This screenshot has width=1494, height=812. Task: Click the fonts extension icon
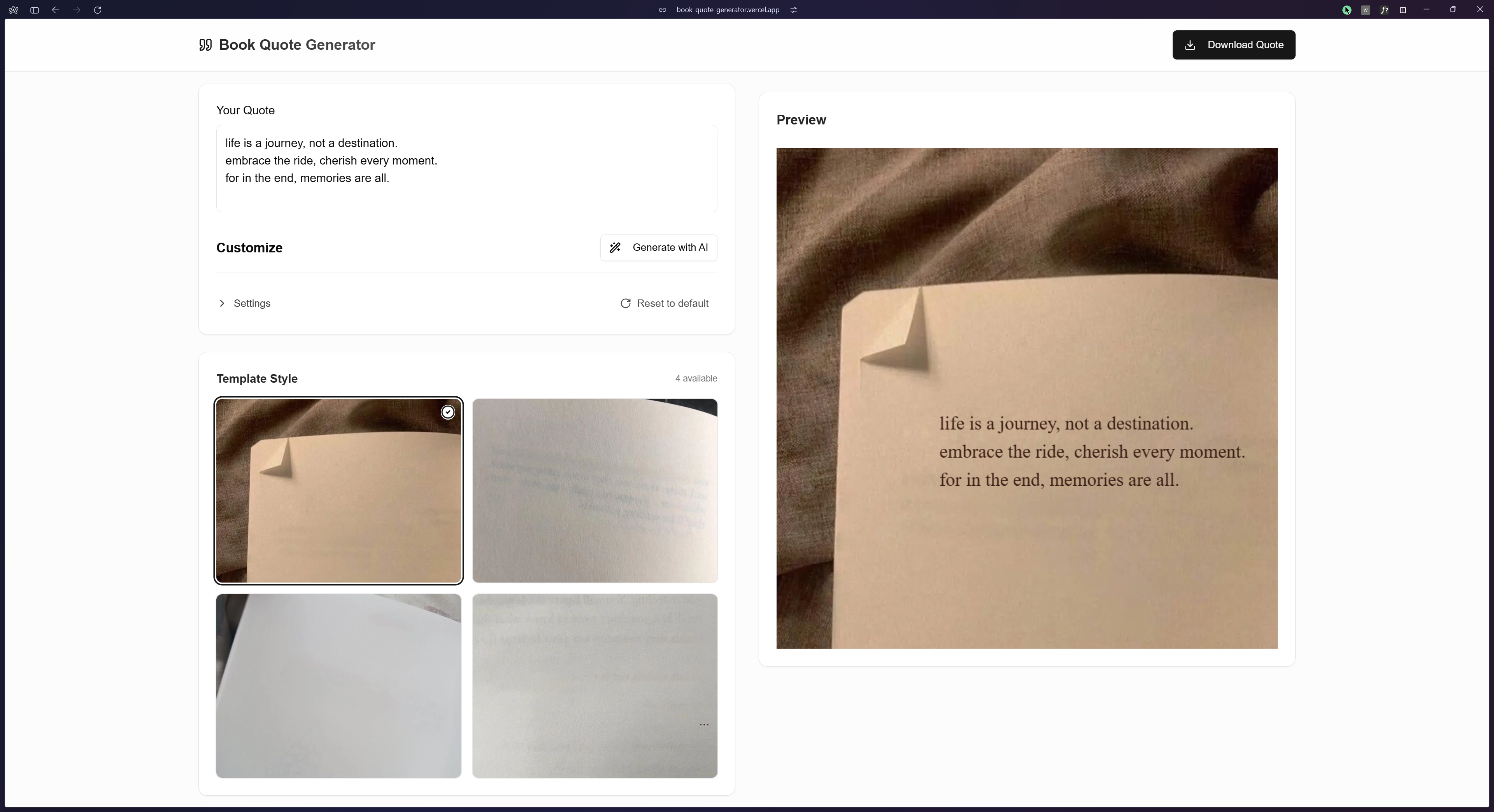coord(1384,10)
